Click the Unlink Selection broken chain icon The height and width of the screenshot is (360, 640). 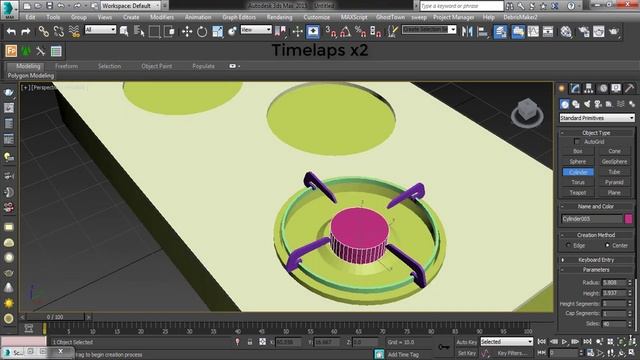(59, 31)
